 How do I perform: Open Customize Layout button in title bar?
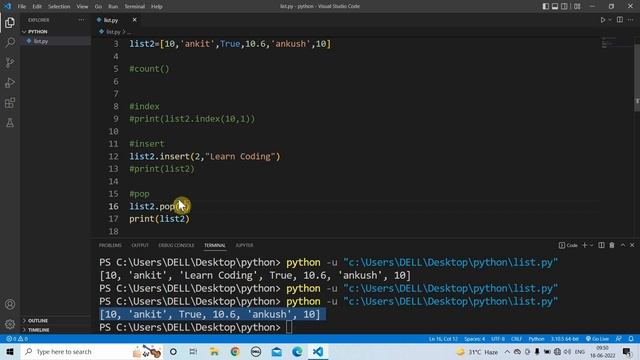(x=577, y=6)
